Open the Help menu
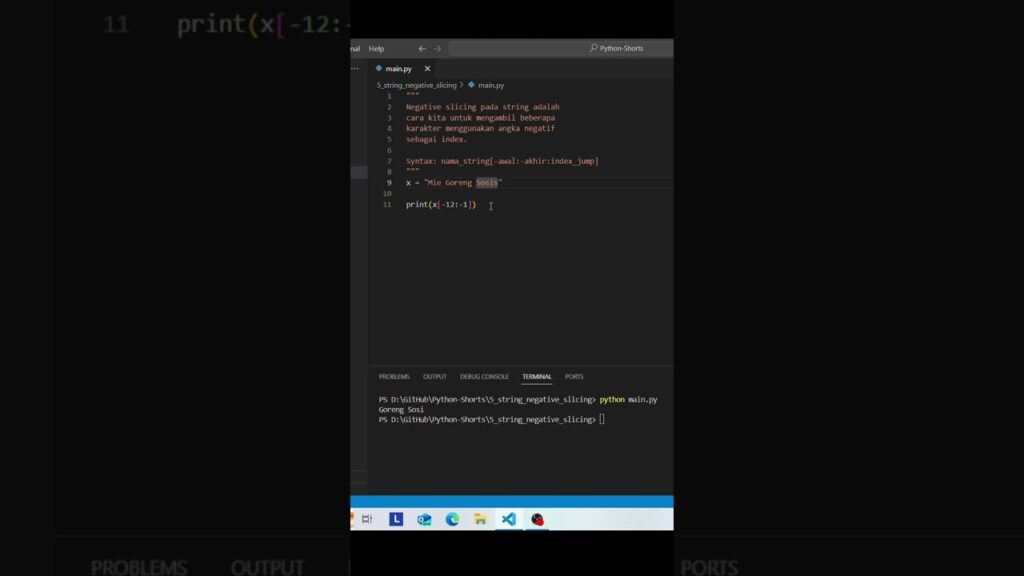Screen dimensions: 1024x576 (376, 48)
